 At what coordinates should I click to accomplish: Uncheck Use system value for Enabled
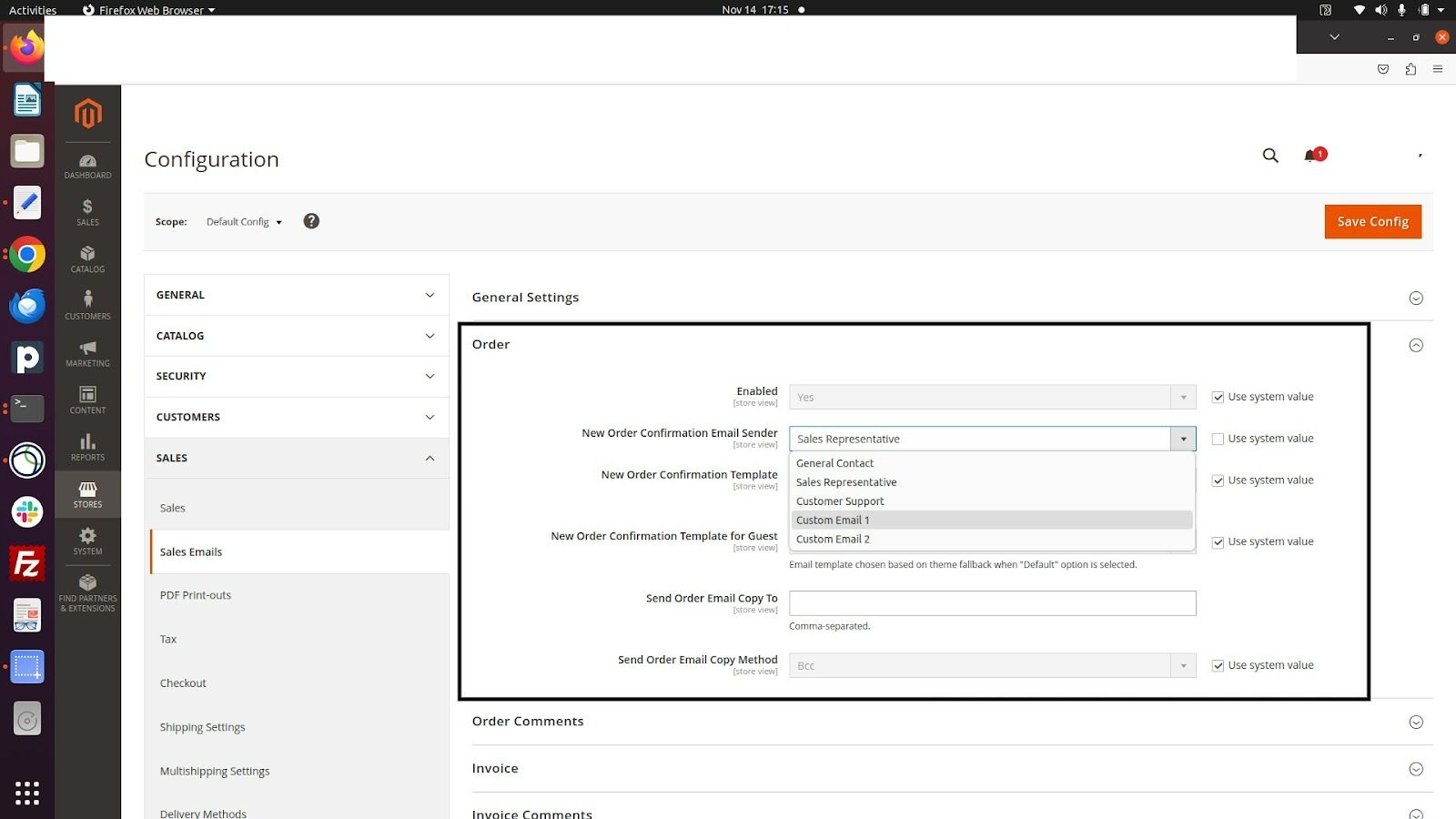1218,397
